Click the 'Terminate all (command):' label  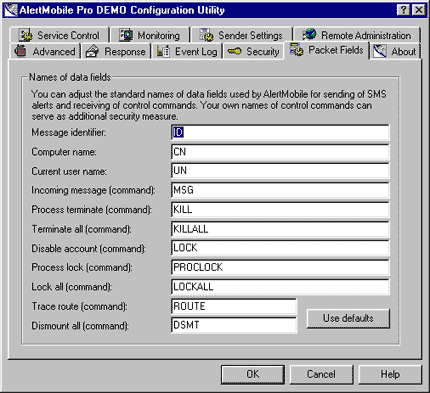tap(82, 229)
